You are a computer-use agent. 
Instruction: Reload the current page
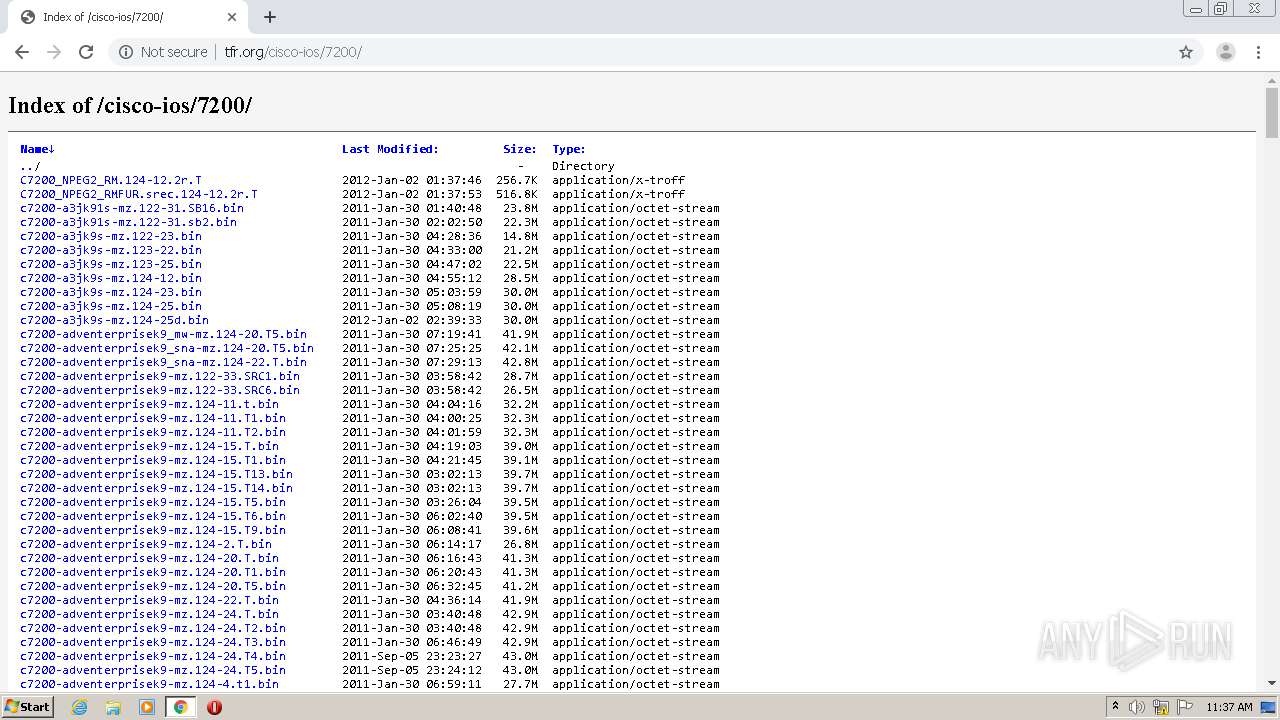86,52
